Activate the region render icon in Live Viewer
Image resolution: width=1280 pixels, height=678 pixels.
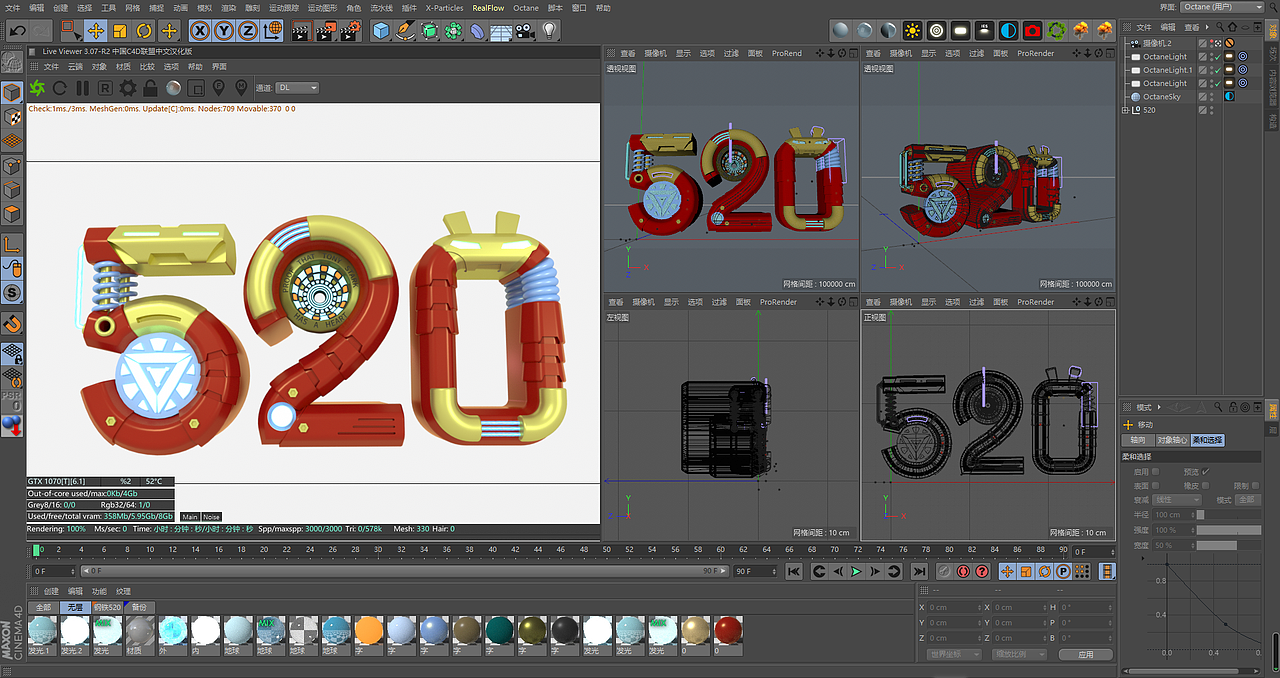[x=195, y=88]
